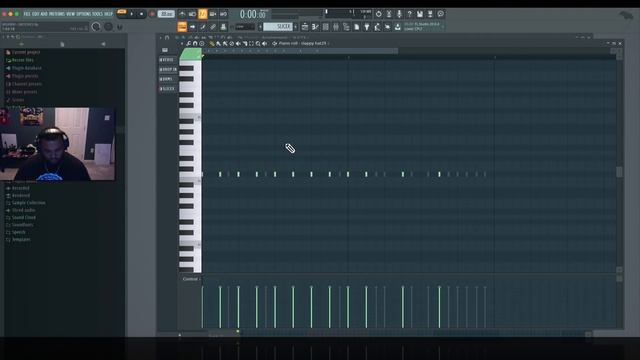Click the main volume knob
The width and height of the screenshot is (640, 360).
click(x=96, y=27)
